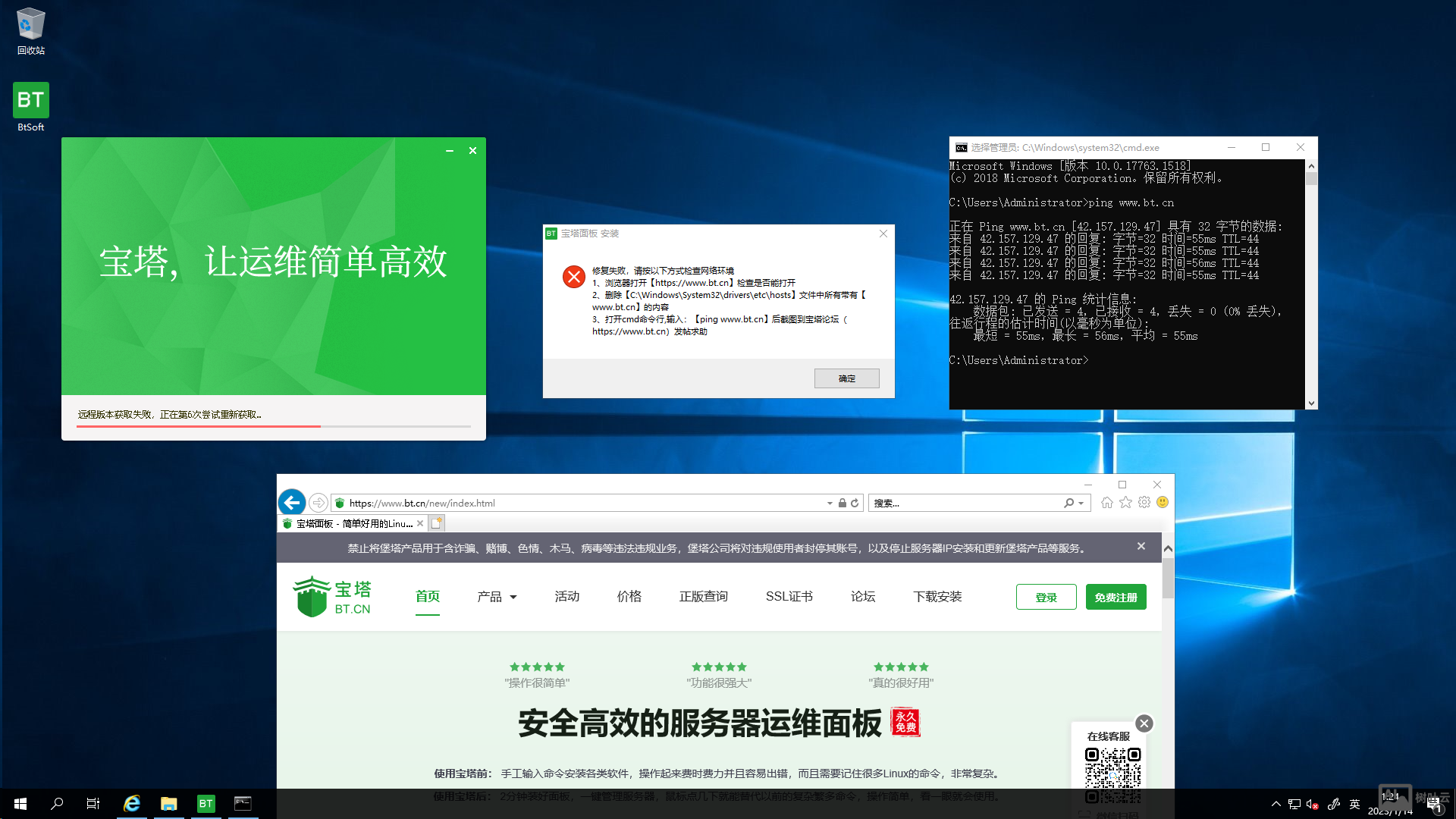Show hidden system tray icons
The image size is (1456, 819).
click(1276, 804)
